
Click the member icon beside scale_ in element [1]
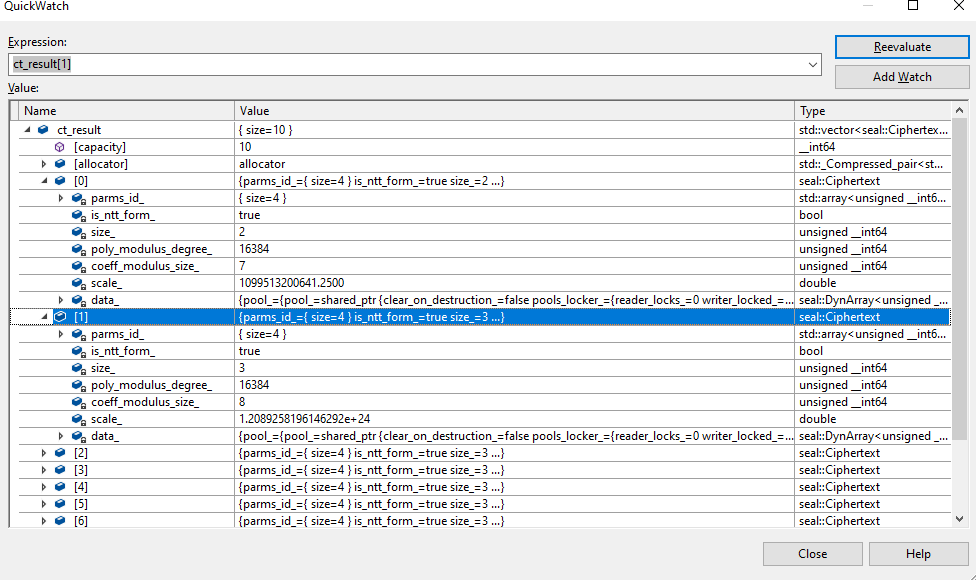[x=77, y=418]
